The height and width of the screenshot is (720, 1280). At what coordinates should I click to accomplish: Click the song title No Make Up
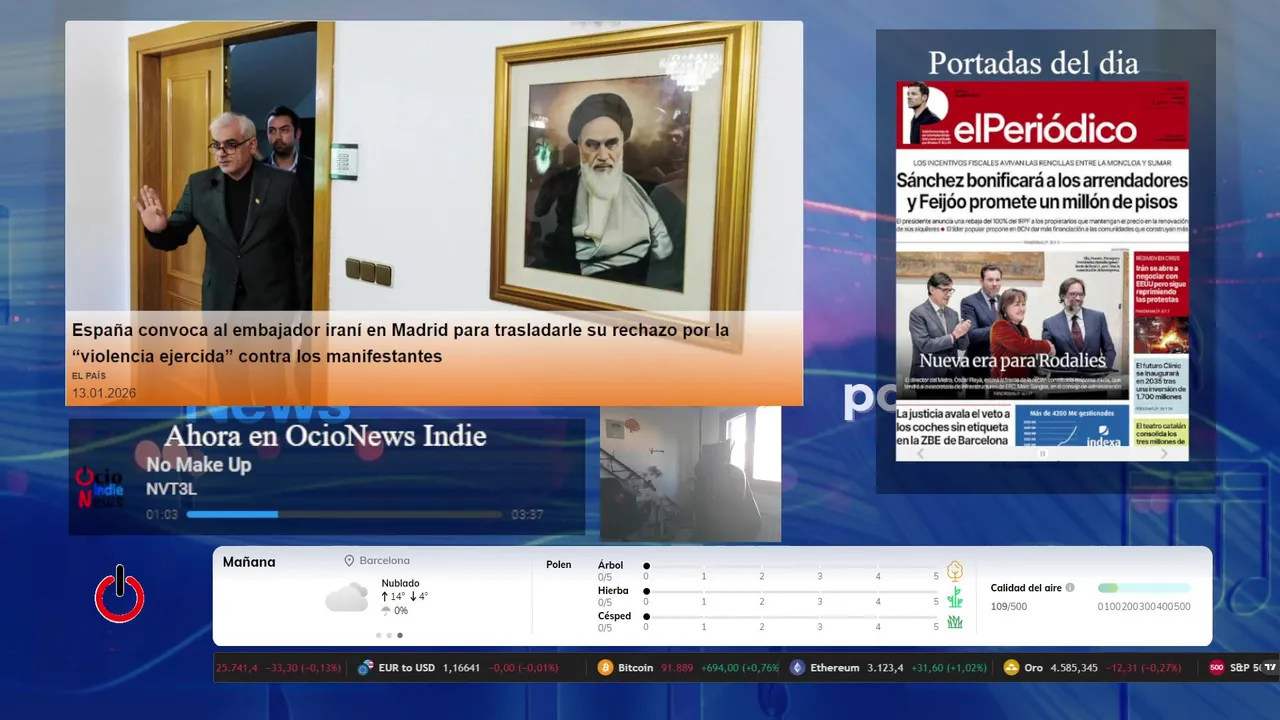coord(198,465)
